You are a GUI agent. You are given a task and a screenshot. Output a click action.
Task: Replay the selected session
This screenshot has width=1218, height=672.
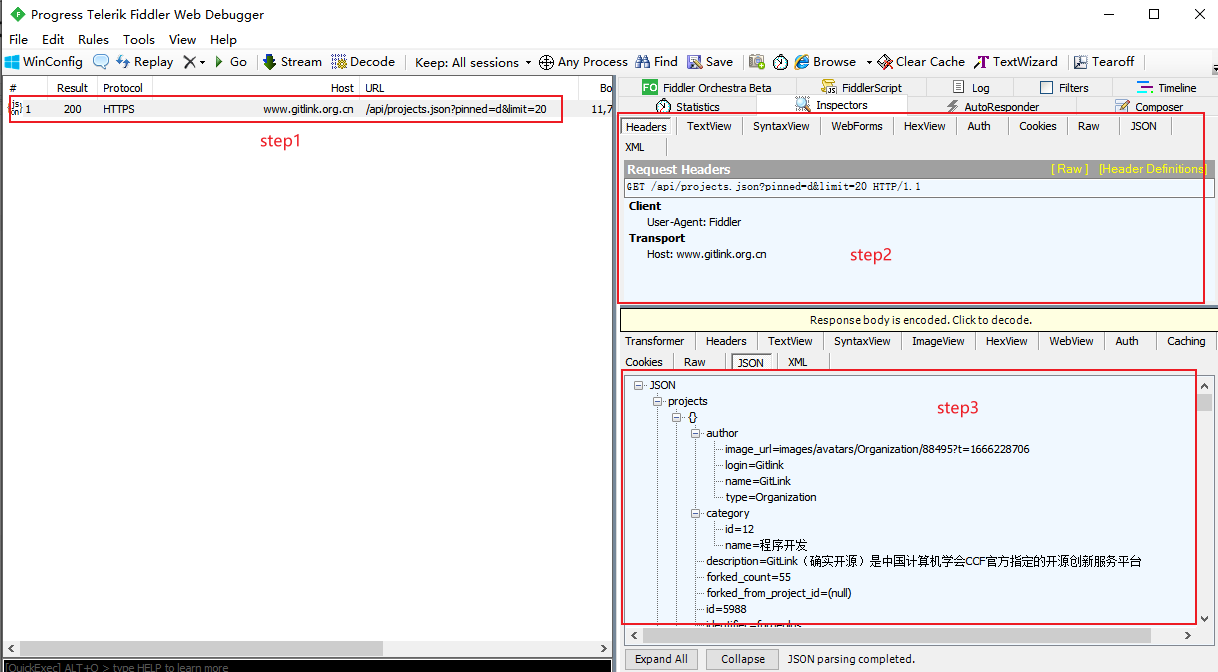point(144,62)
